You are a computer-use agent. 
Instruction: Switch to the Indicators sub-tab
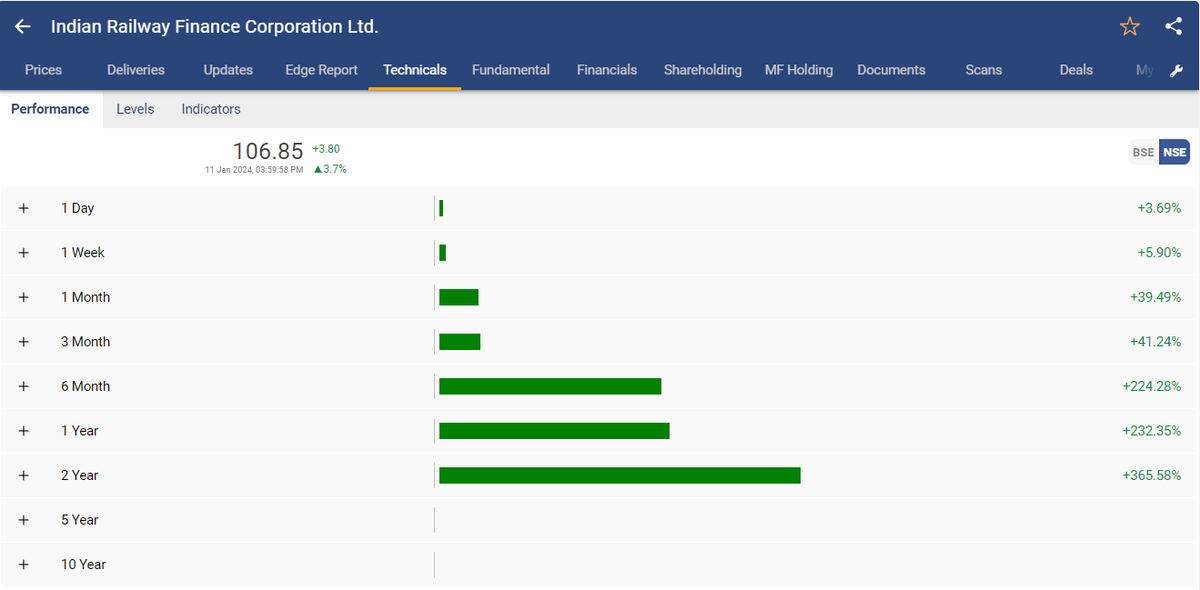click(x=211, y=109)
